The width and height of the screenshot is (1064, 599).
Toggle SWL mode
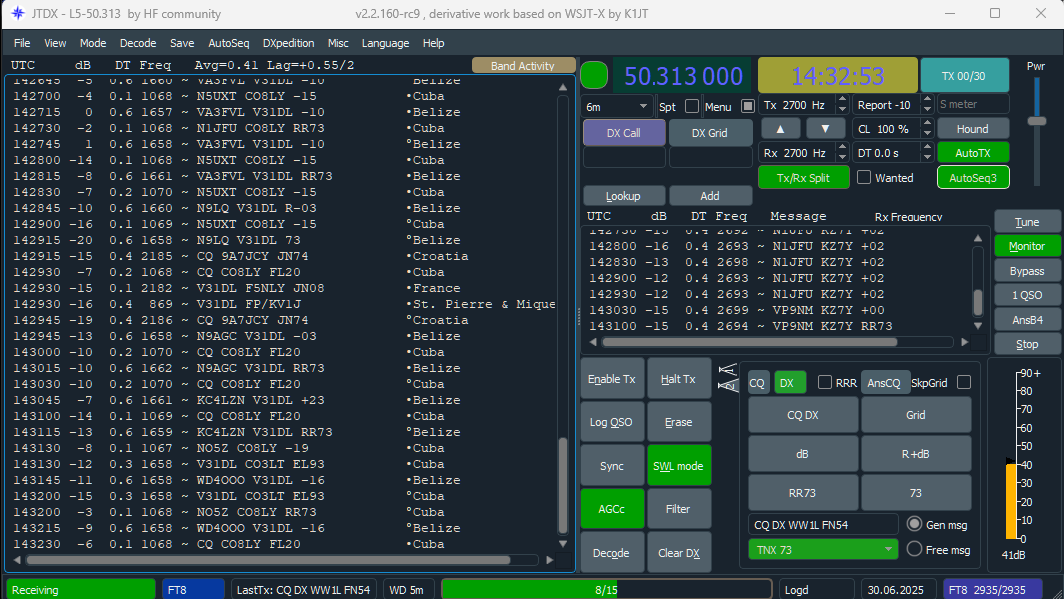pyautogui.click(x=678, y=465)
